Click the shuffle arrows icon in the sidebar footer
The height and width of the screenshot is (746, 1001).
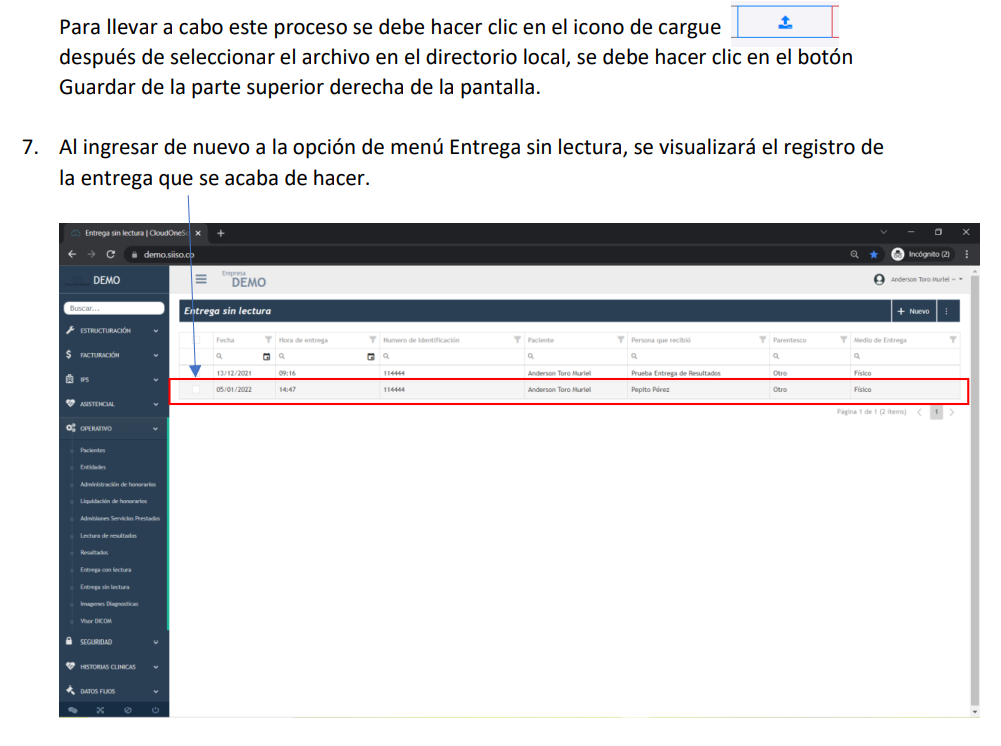100,710
